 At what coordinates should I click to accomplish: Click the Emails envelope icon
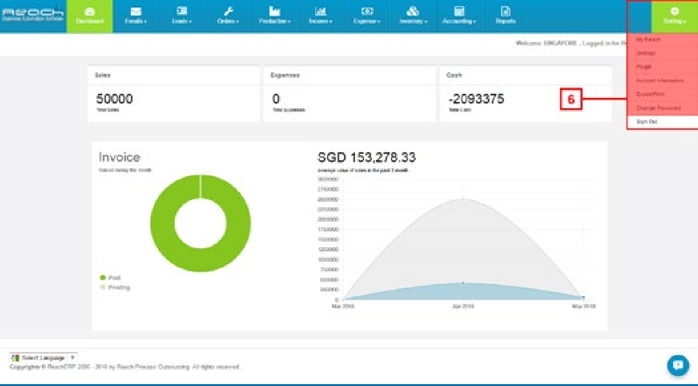136,12
